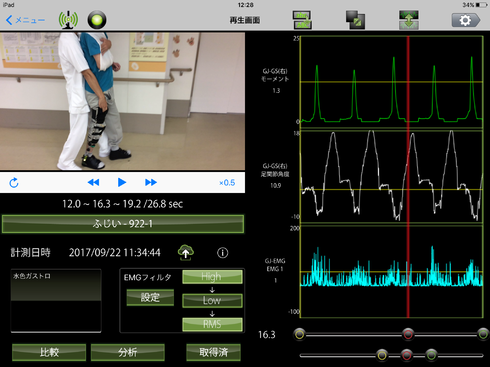Viewport: 490px width, 367px height.
Task: Play the gait video
Action: click(x=122, y=182)
